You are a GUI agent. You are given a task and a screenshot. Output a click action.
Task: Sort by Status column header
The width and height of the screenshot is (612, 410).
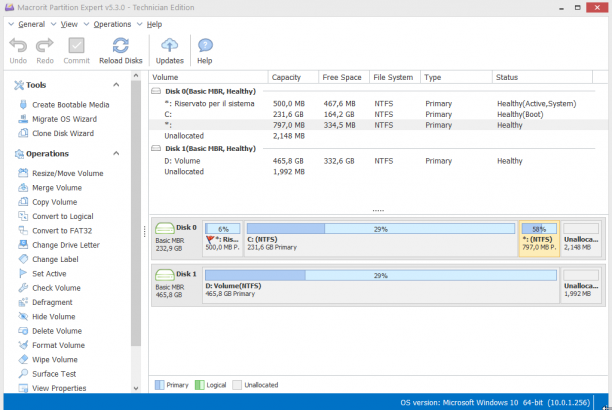pos(542,77)
